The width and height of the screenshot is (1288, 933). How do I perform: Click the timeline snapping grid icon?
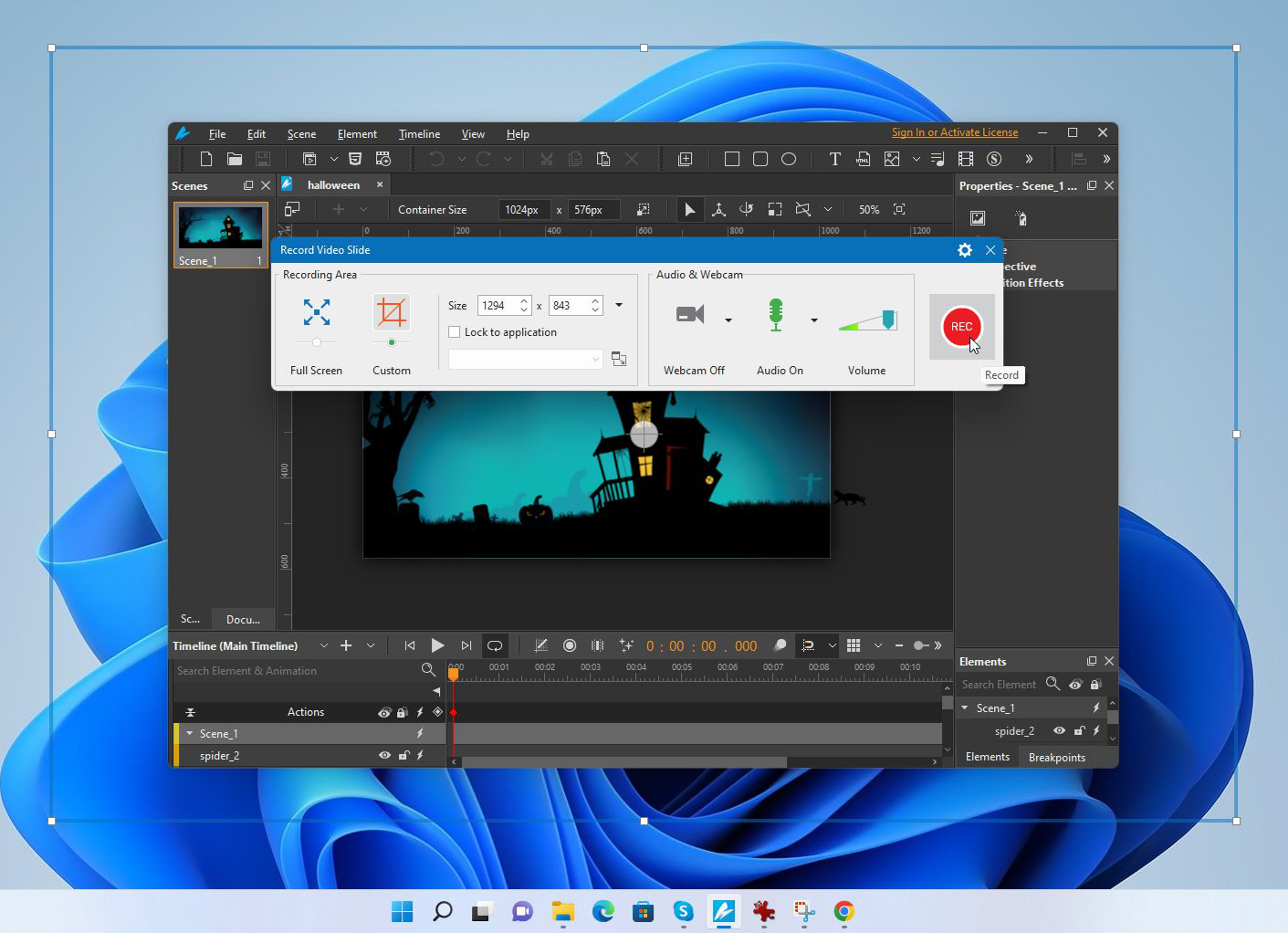click(x=853, y=645)
